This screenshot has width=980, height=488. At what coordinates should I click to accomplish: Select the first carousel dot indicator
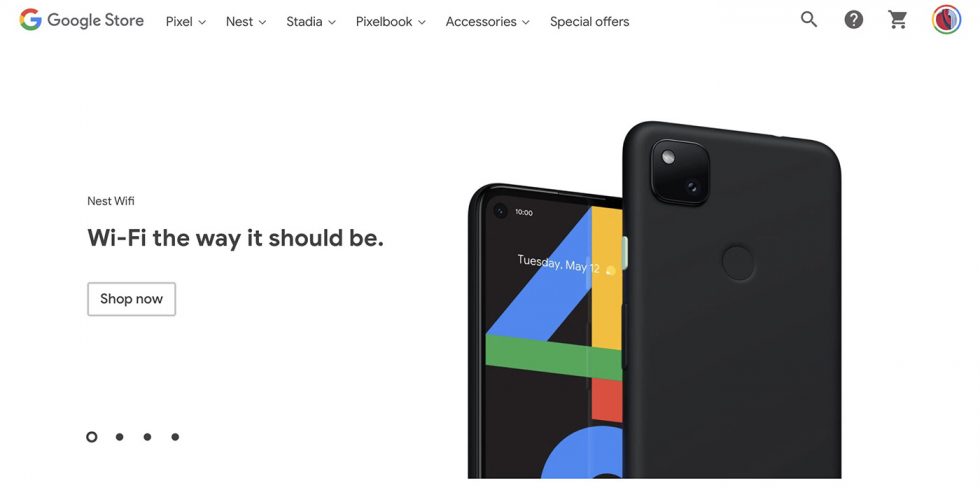(x=92, y=437)
